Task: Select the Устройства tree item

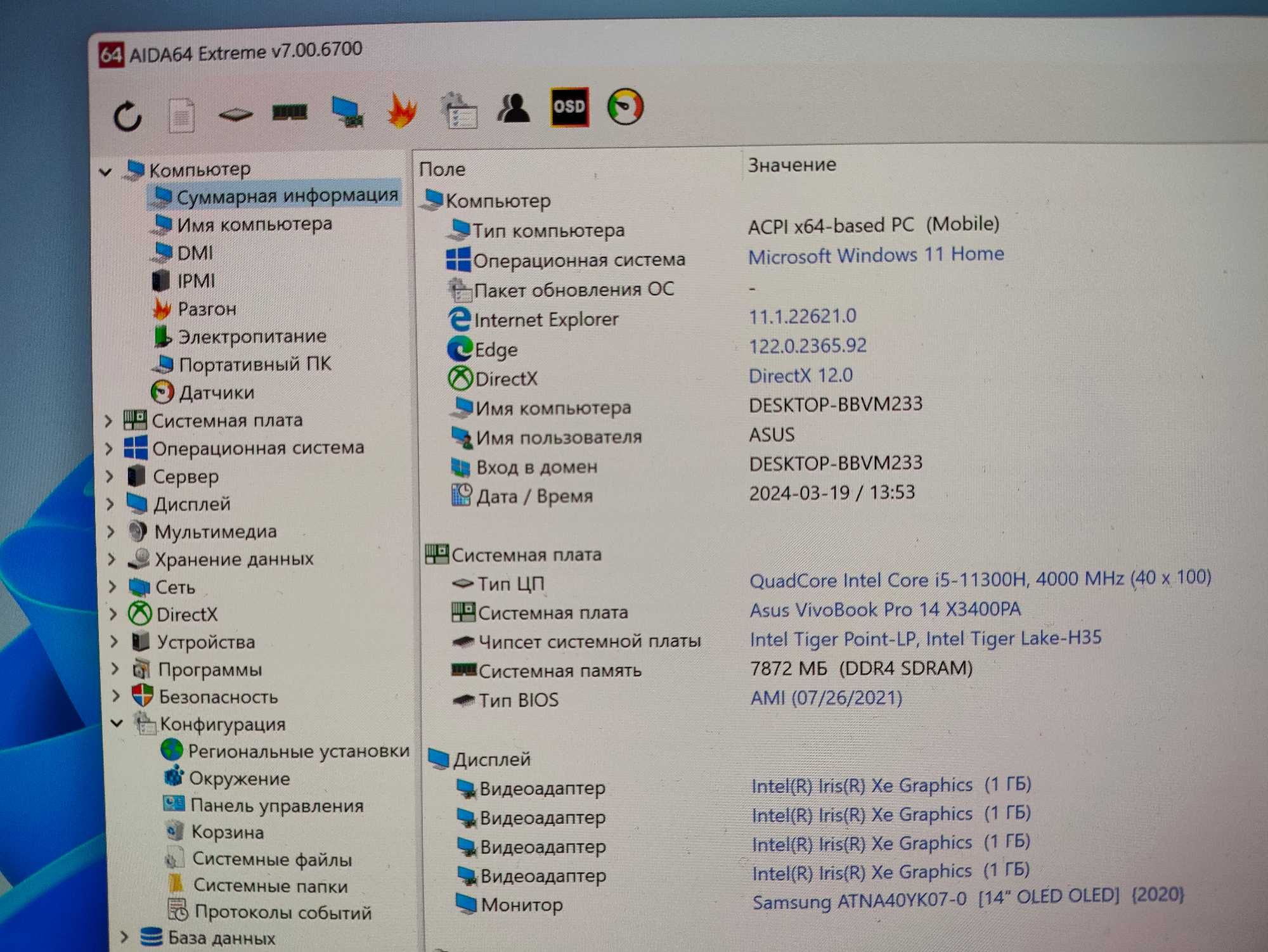Action: [206, 642]
